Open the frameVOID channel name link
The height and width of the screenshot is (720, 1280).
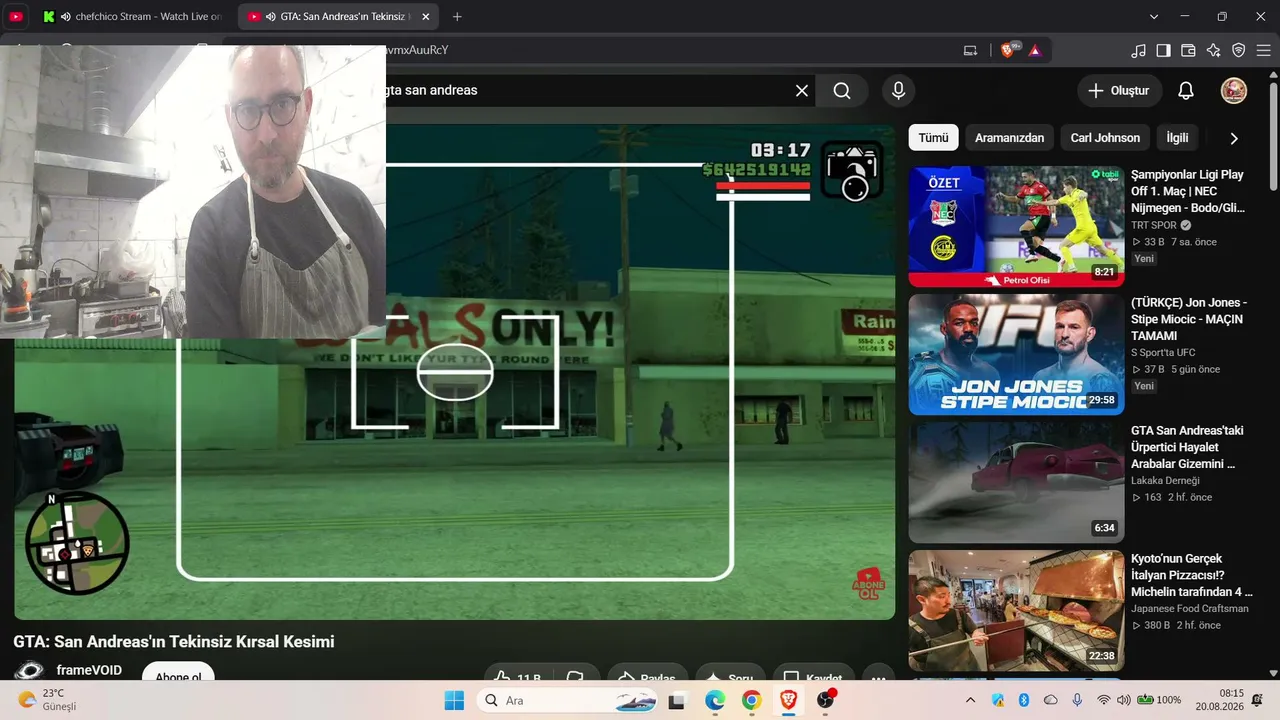tap(89, 670)
